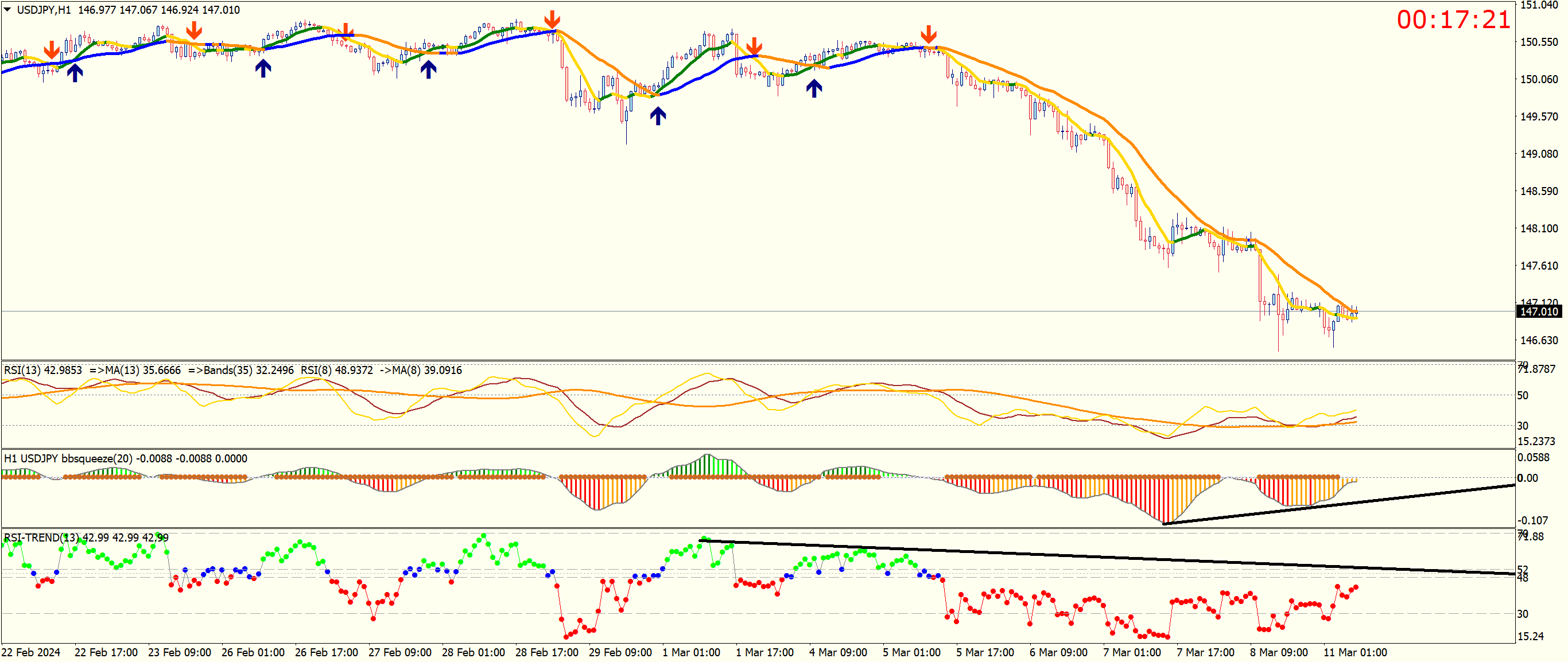Select red sell arrow above 28 Feb 17:00 peak
This screenshot has width=1568, height=662.
(552, 19)
